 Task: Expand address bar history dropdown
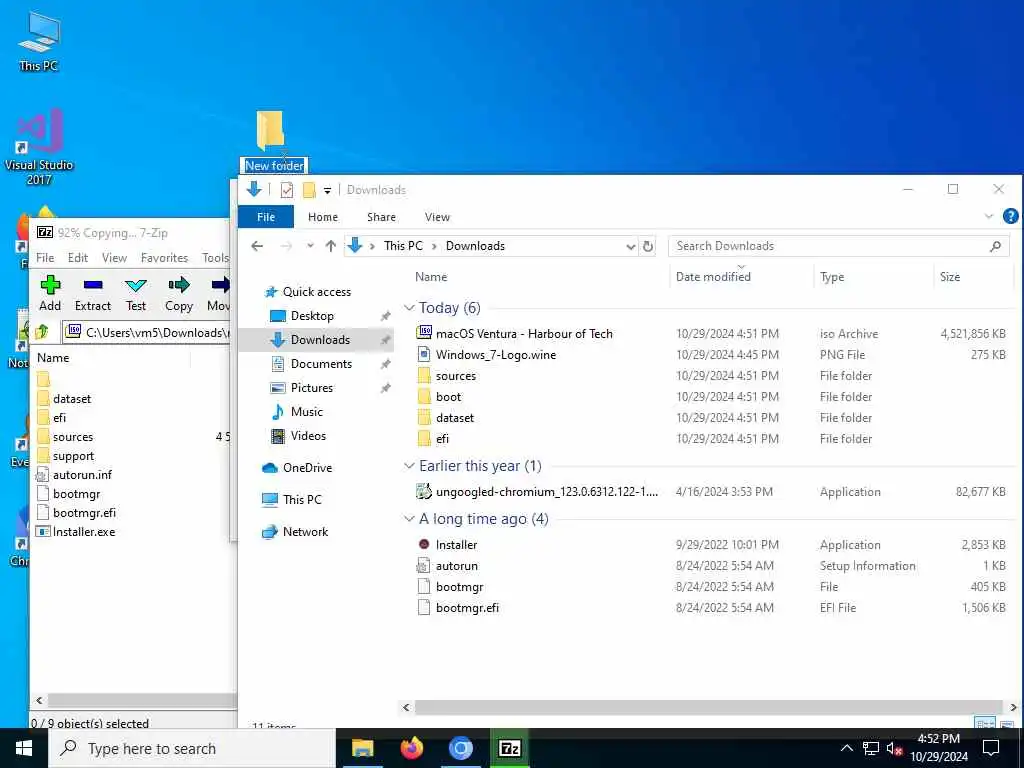pos(630,246)
